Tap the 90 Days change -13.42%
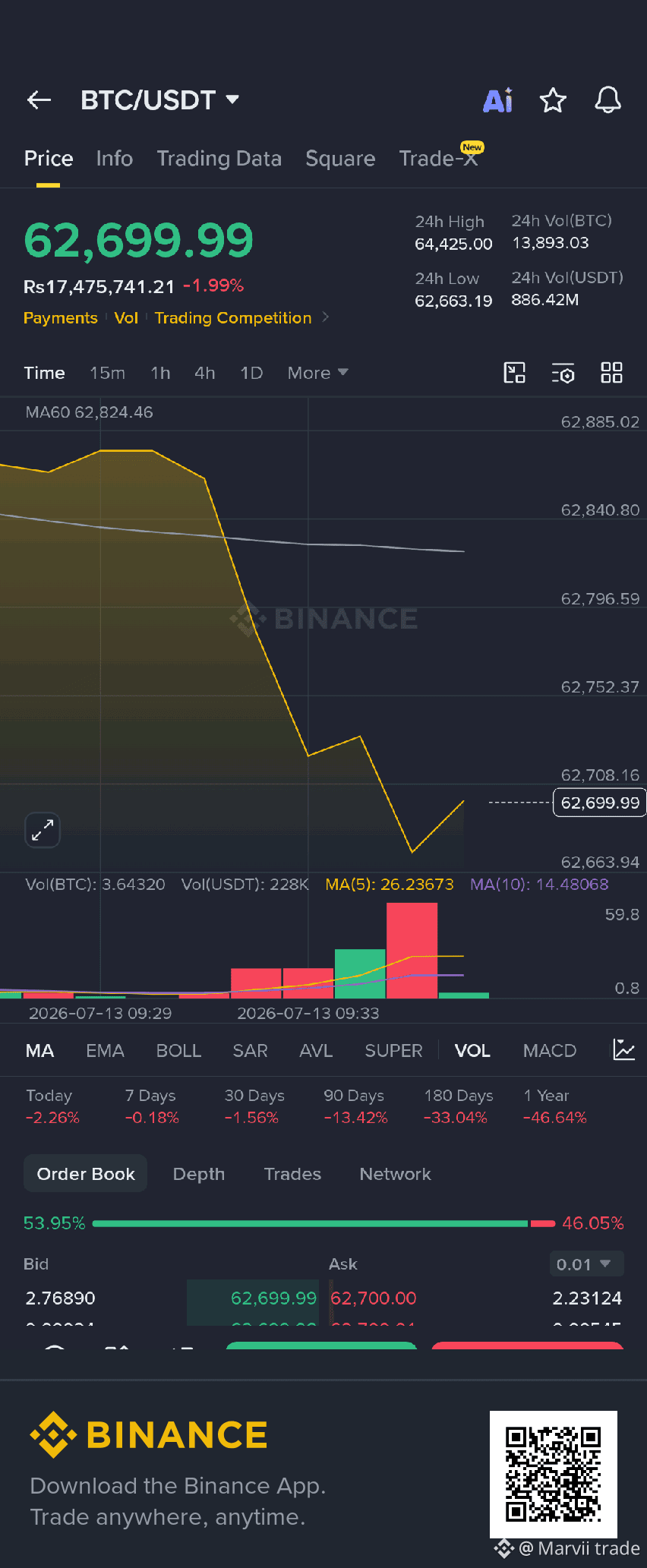Screen dimensions: 647x1568 click(355, 1118)
